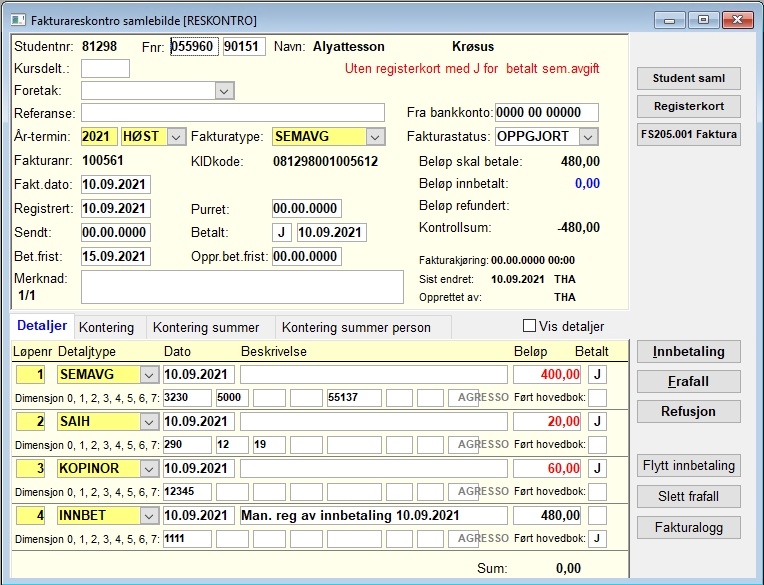The width and height of the screenshot is (764, 585).
Task: Click Dimensjon field containing 1111
Action: 187,539
